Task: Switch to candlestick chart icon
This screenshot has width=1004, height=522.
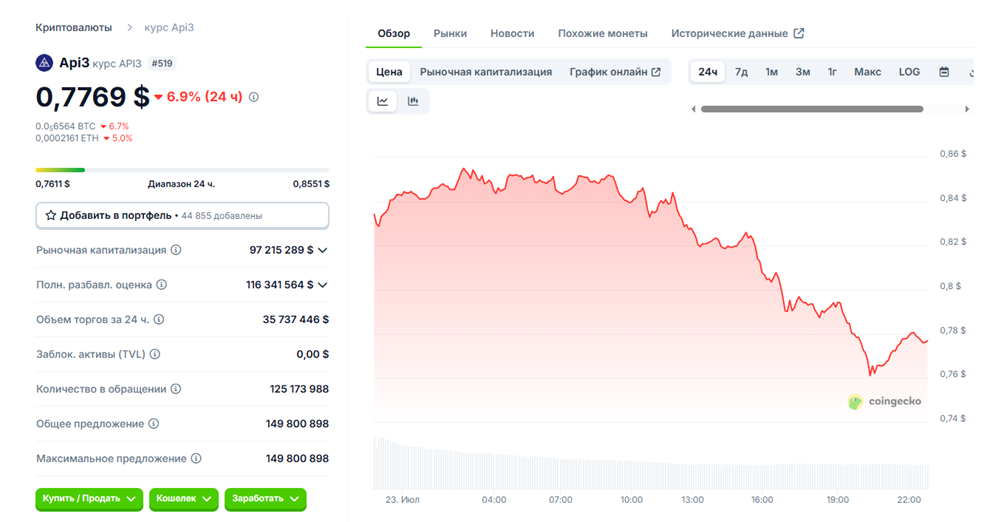Action: tap(413, 101)
